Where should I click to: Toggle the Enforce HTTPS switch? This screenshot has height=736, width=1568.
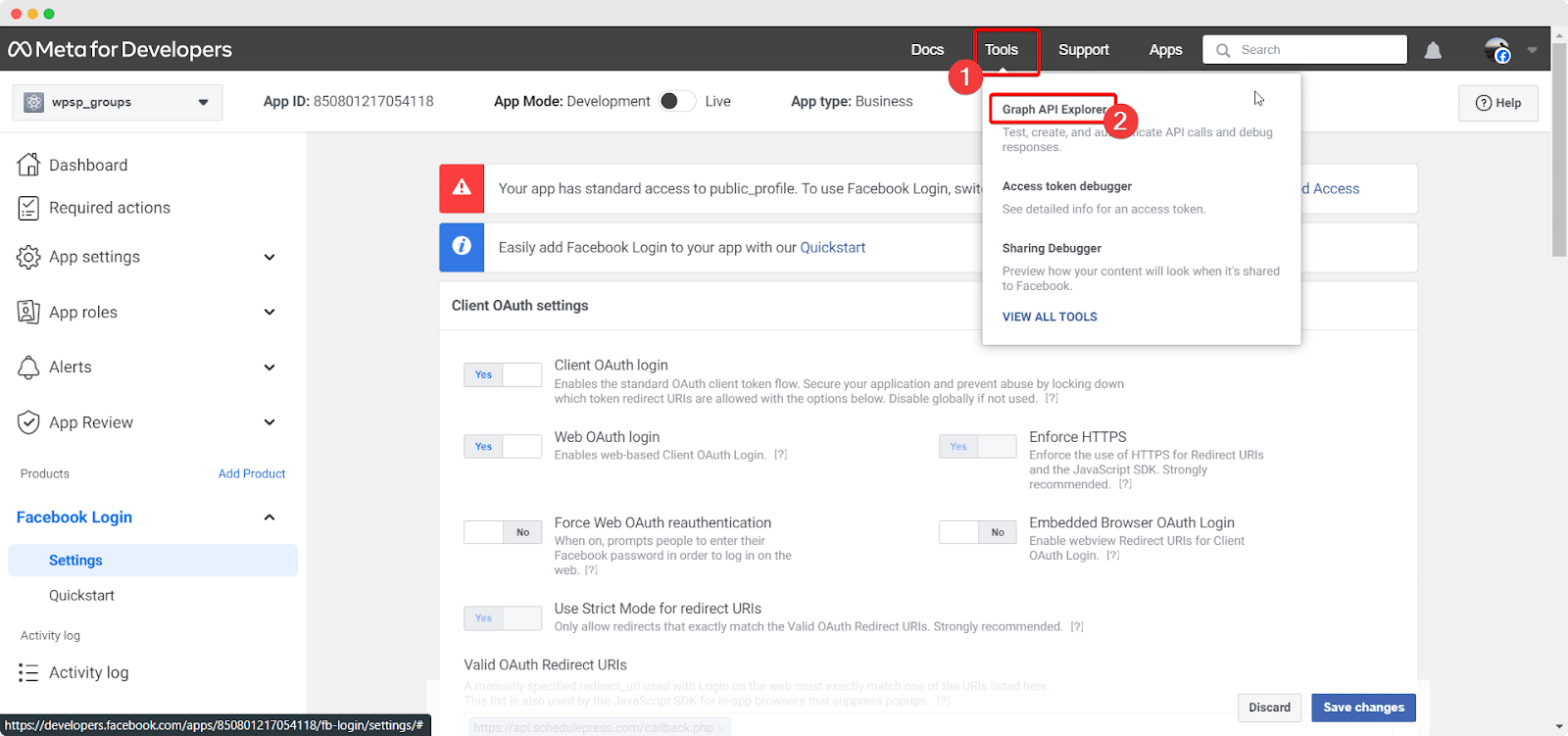[x=977, y=446]
